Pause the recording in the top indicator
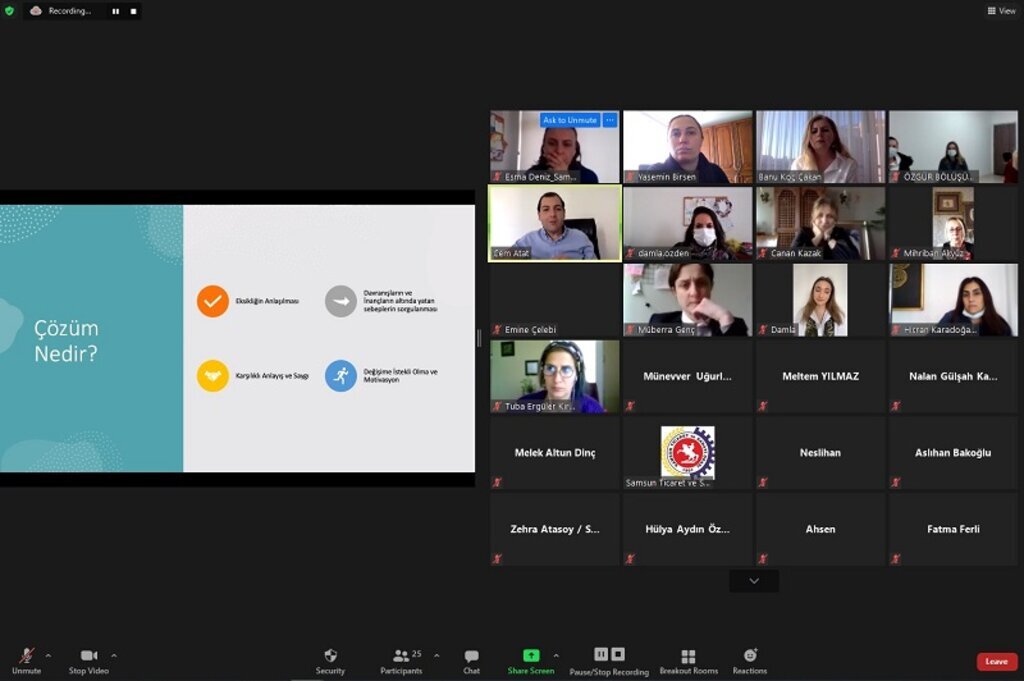 click(115, 11)
